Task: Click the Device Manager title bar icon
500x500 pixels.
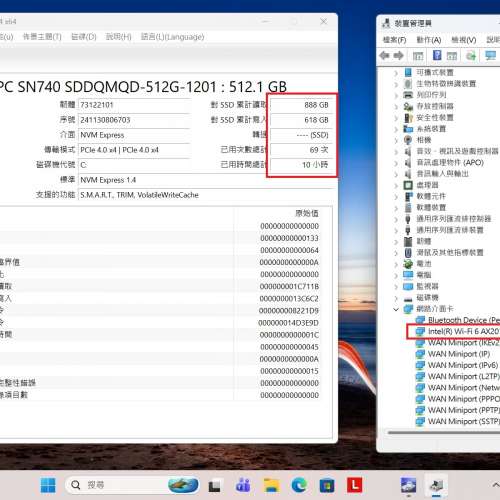Action: coord(386,23)
